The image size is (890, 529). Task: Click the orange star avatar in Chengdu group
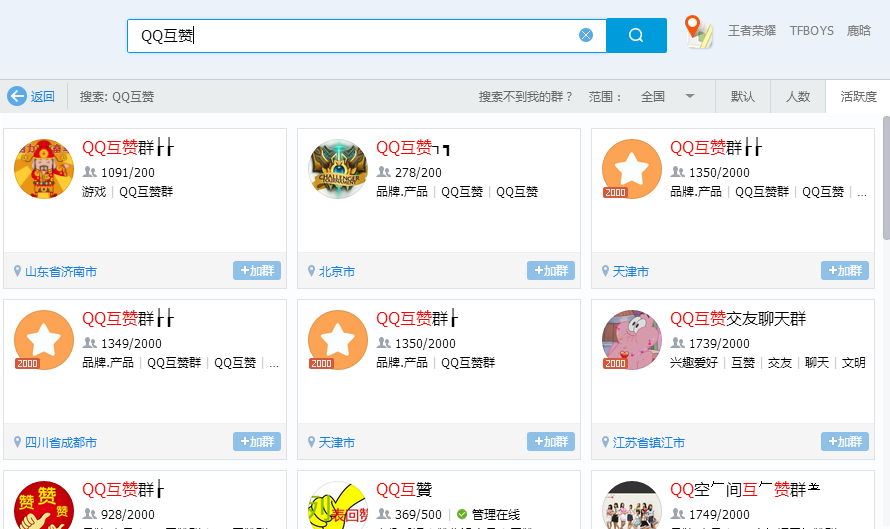pos(44,340)
